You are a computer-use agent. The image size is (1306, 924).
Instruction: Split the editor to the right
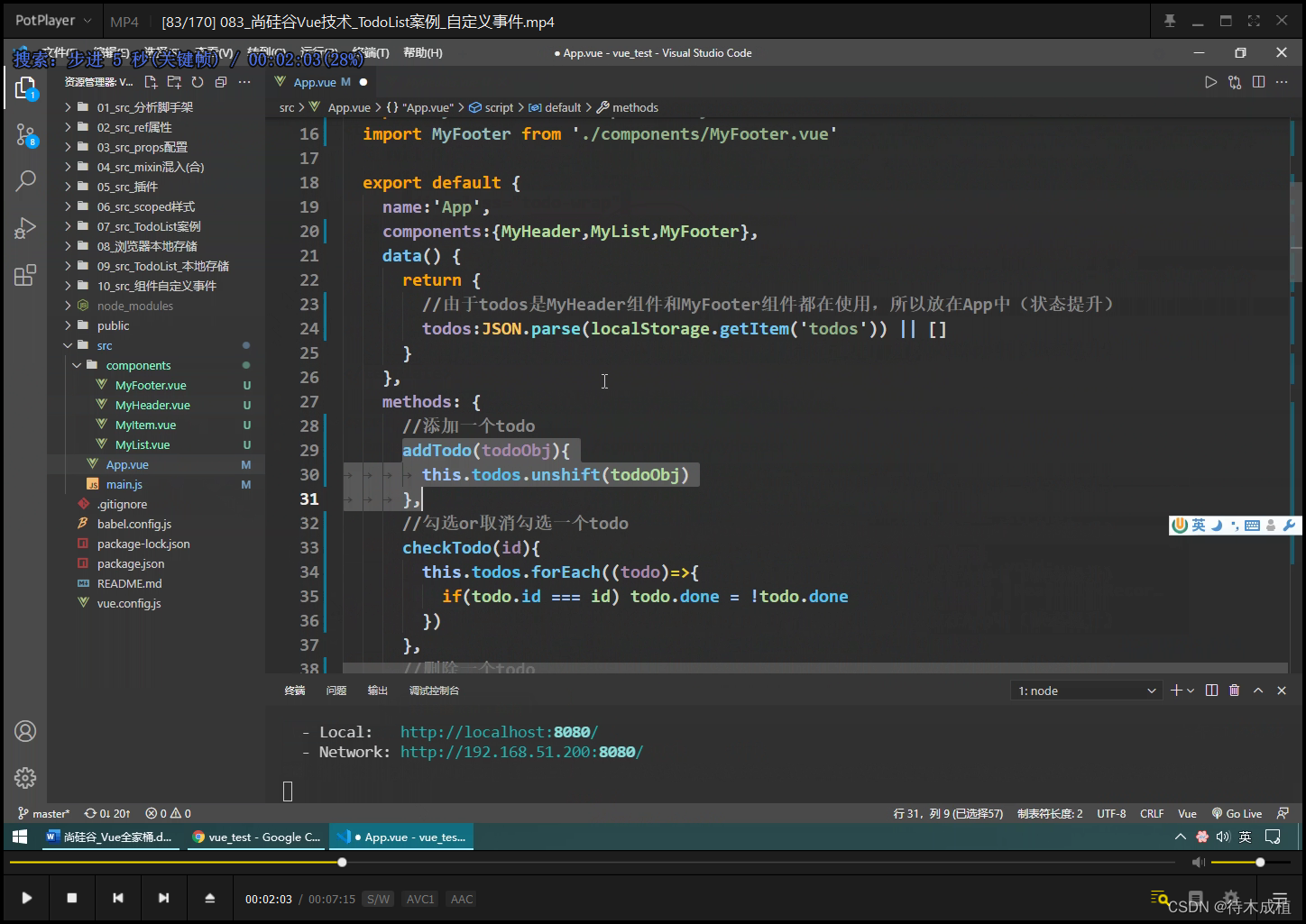(1258, 82)
